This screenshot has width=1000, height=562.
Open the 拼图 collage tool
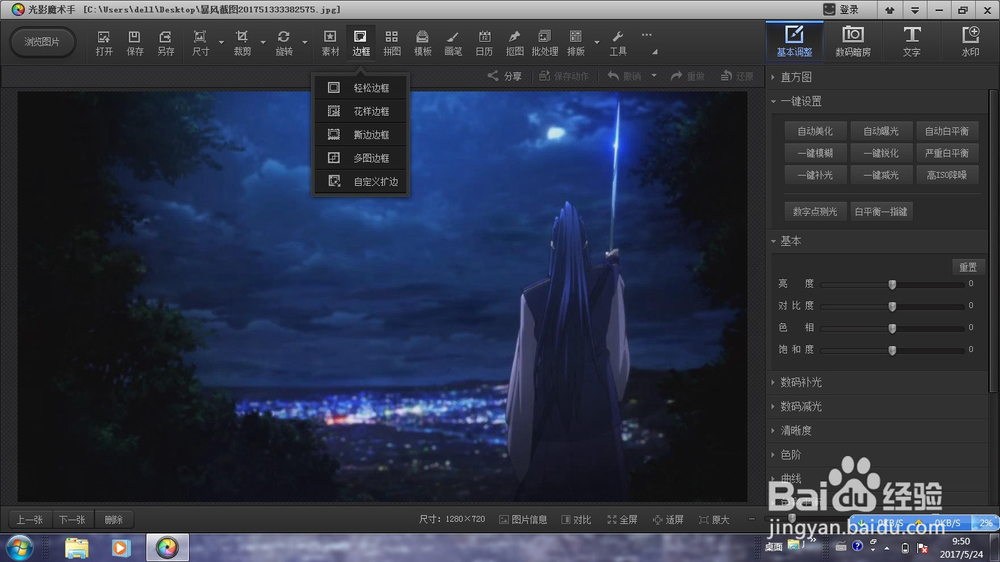click(x=392, y=43)
